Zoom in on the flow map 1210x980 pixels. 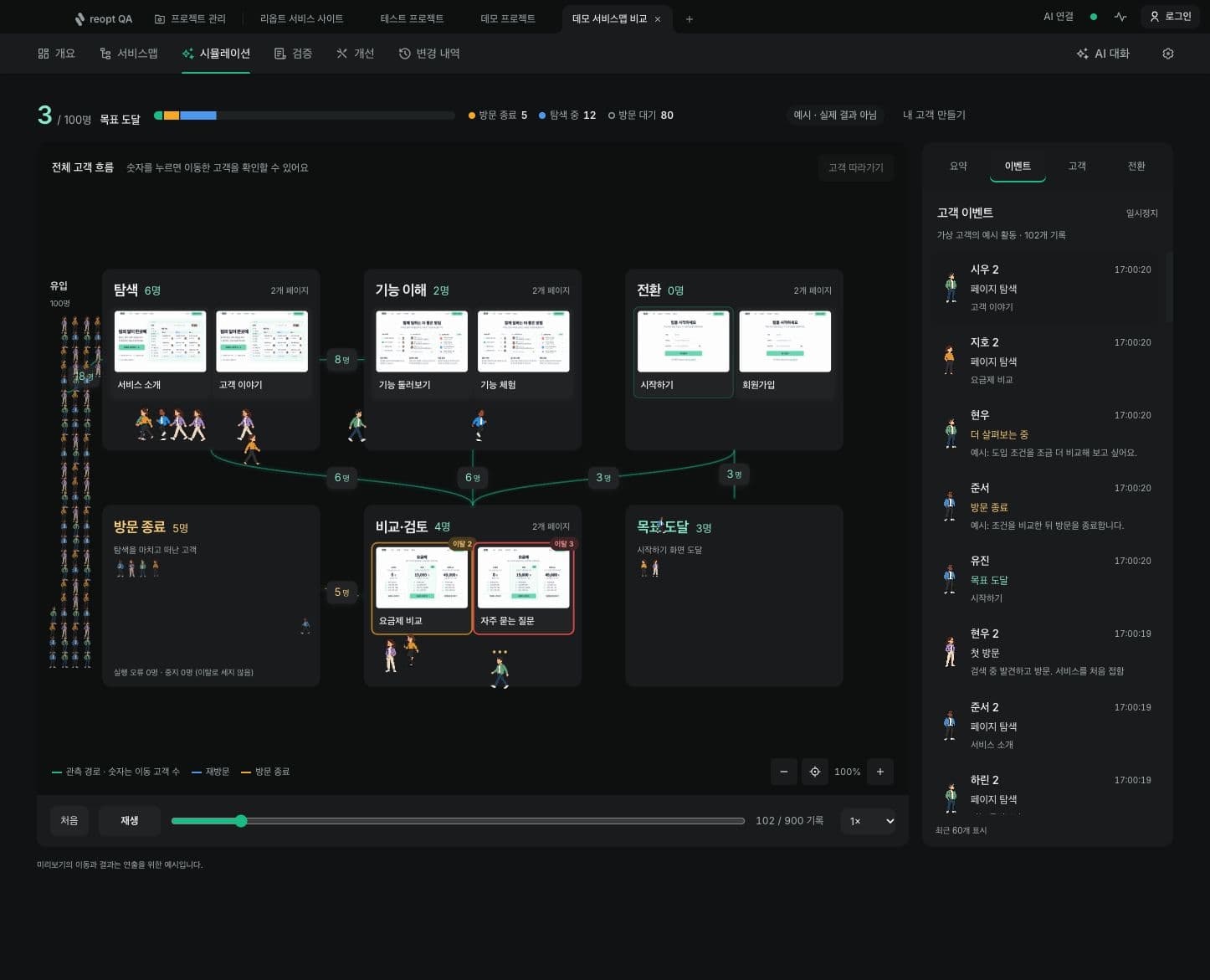(880, 772)
